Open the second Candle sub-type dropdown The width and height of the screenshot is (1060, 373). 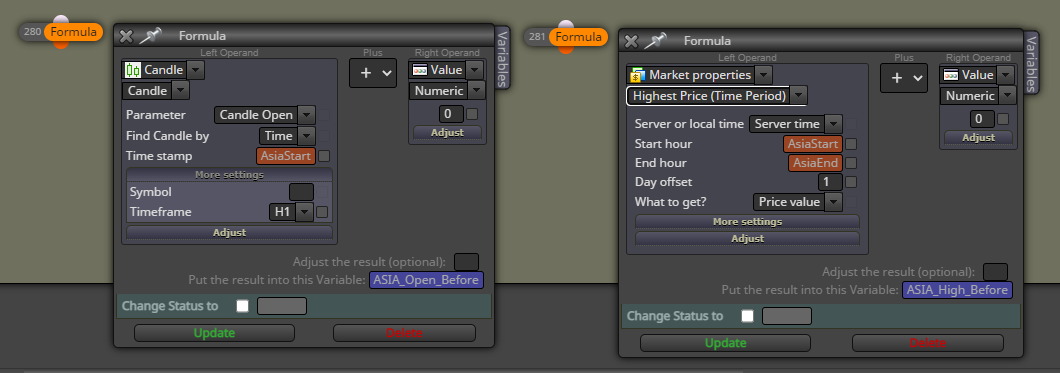point(180,91)
